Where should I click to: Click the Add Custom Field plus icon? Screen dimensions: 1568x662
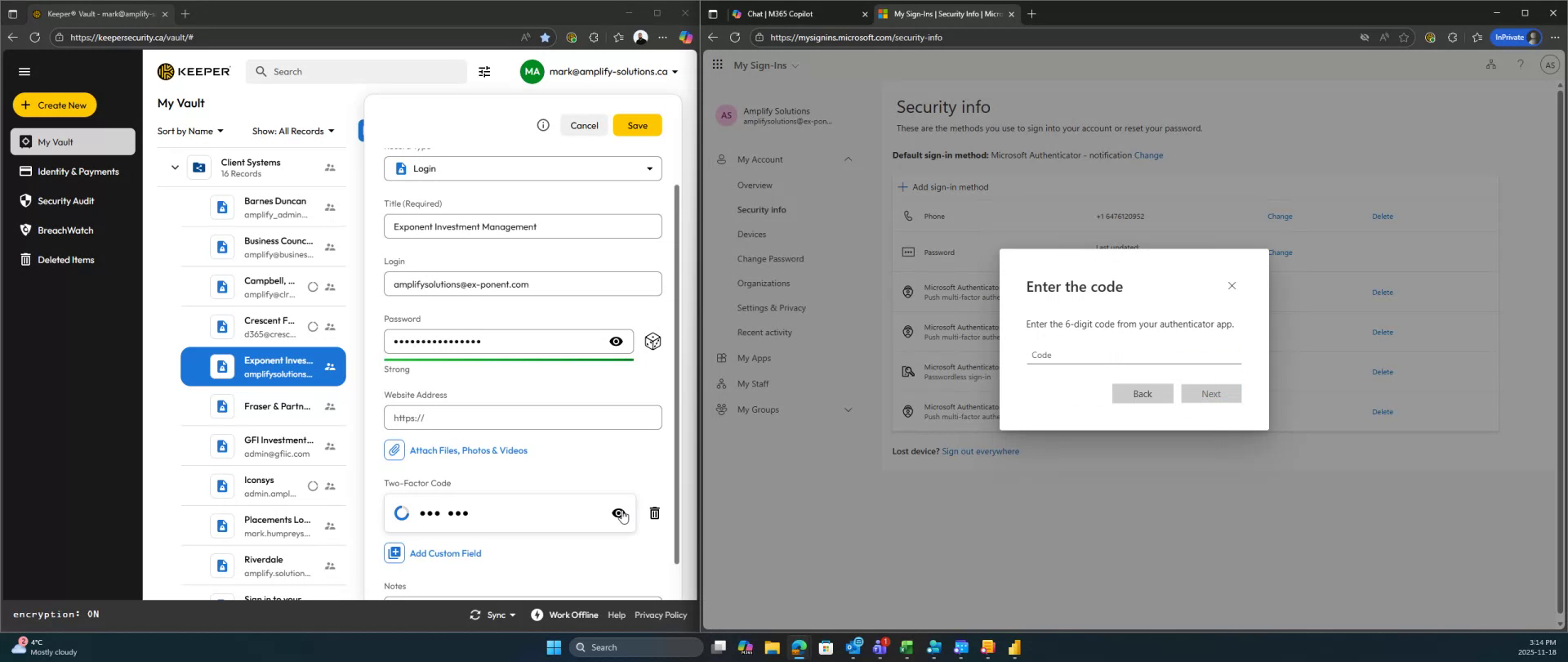(394, 553)
